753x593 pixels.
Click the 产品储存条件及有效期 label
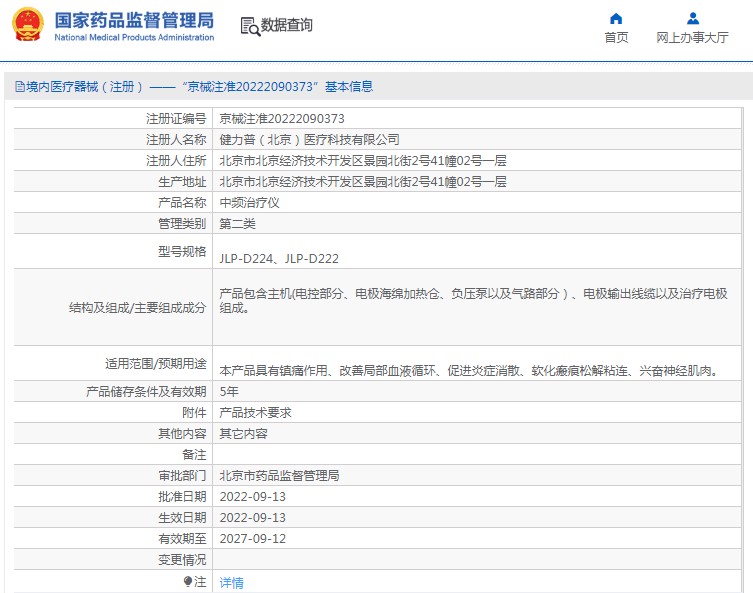pos(146,392)
